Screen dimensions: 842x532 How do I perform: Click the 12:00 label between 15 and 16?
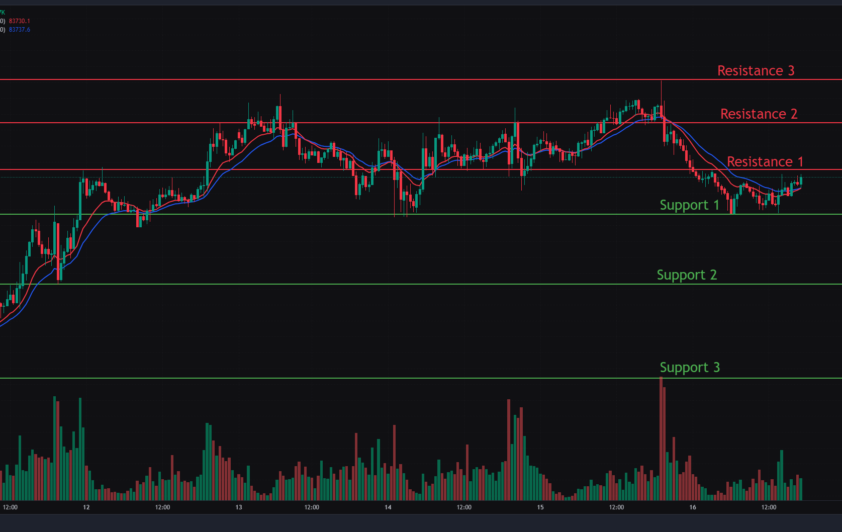pos(616,507)
